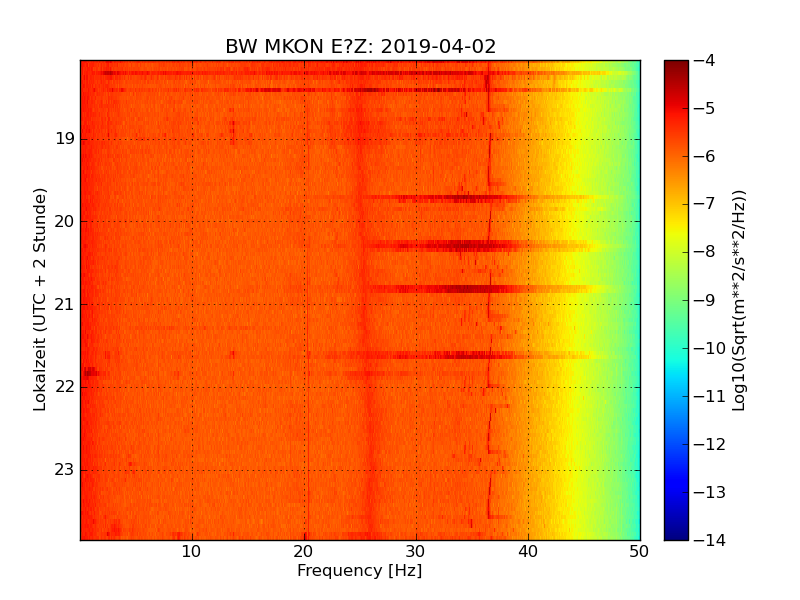Click the y-axis tick label '20'
800x600 pixels.
click(65, 221)
